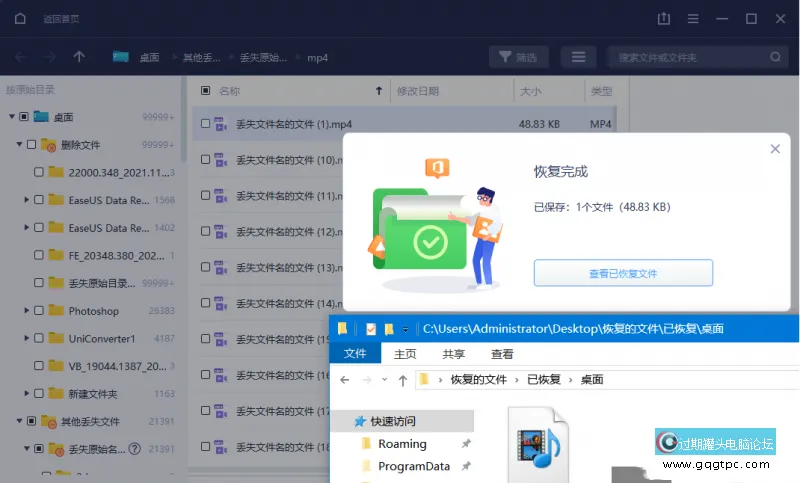Click the pin icon next to ProgramData
The width and height of the screenshot is (800, 483).
466,466
